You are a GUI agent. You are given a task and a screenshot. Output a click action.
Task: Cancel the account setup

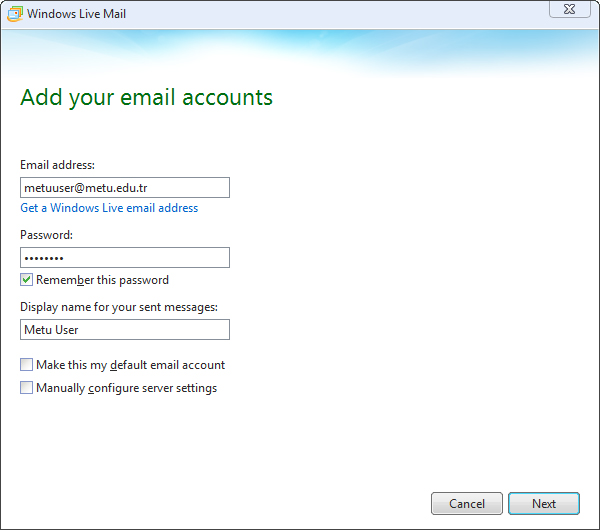[467, 504]
